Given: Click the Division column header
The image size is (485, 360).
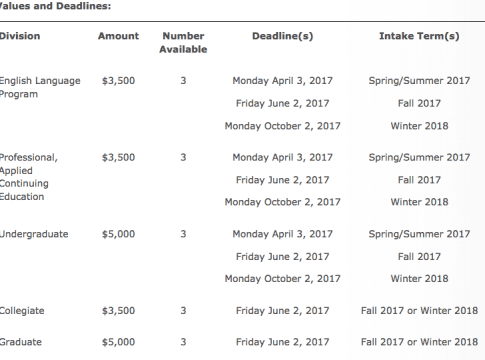Looking at the screenshot, I should [20, 36].
